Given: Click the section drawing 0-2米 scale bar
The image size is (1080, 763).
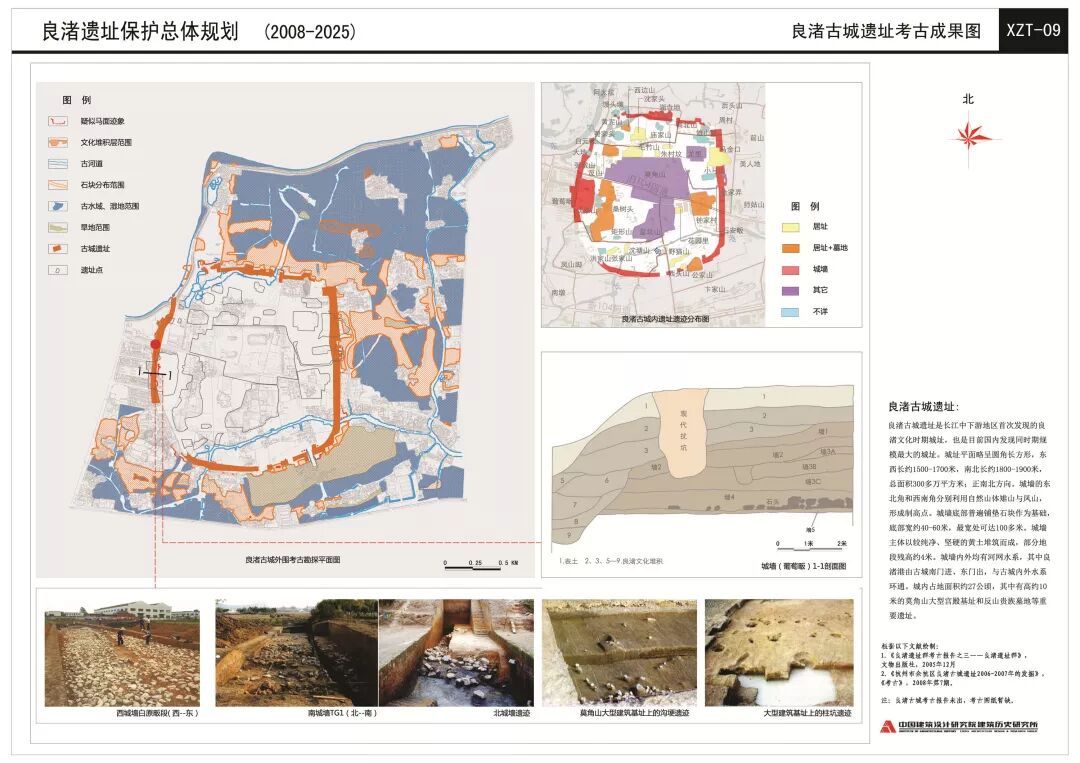Looking at the screenshot, I should pyautogui.click(x=811, y=544).
